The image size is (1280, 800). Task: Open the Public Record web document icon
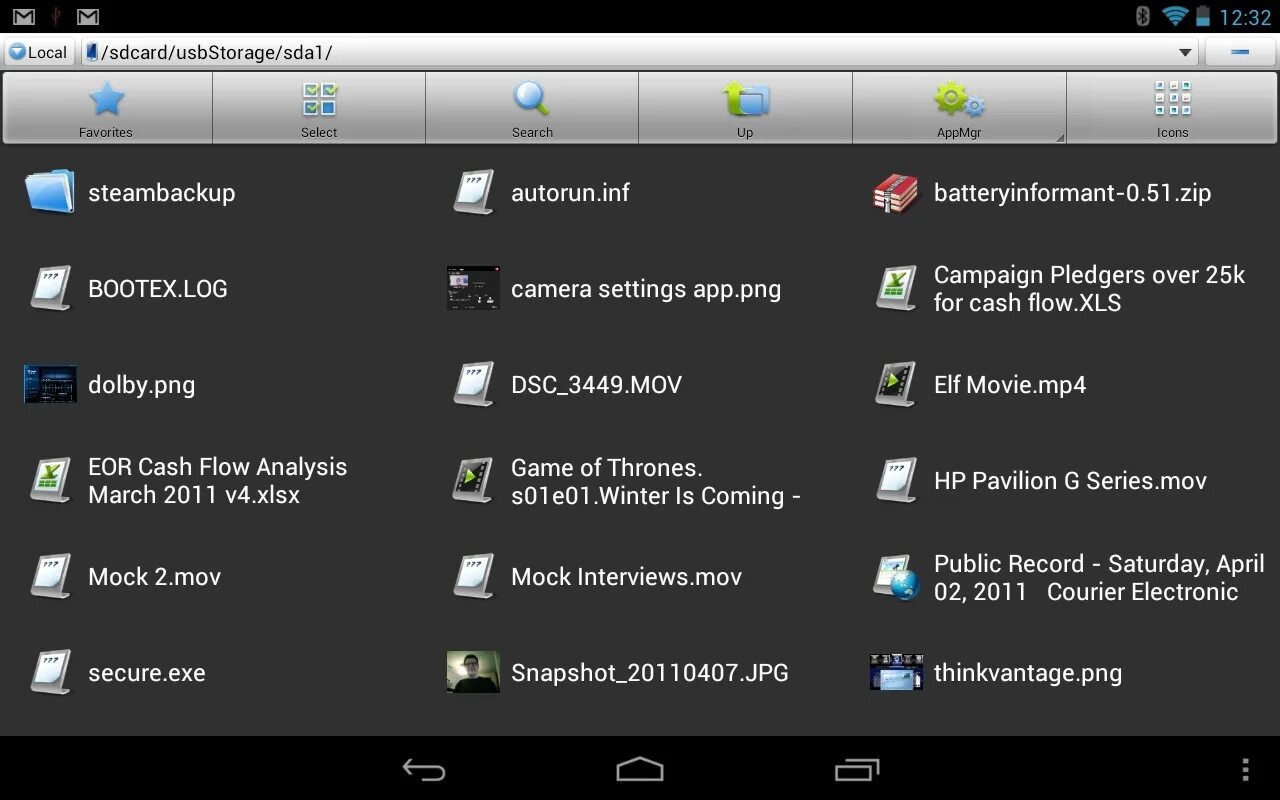click(896, 577)
